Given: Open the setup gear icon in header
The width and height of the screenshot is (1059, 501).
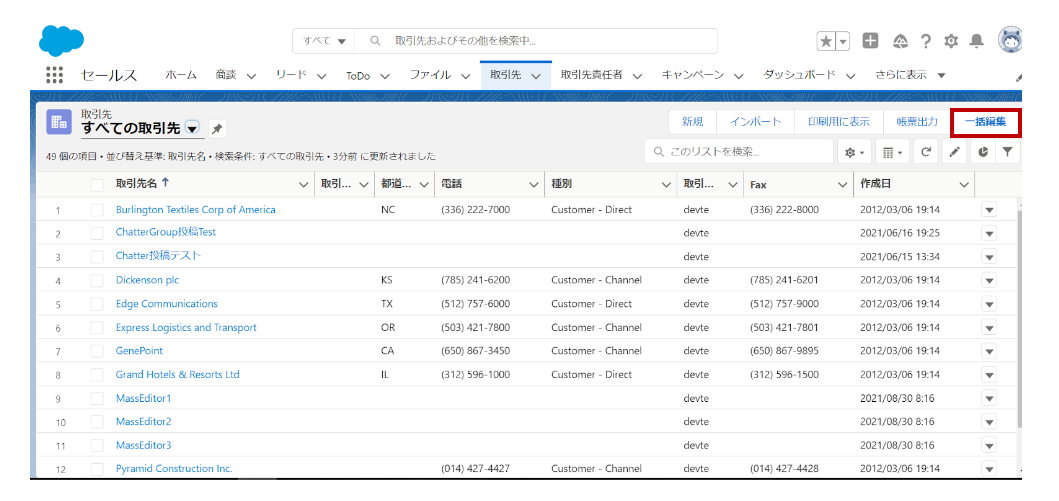Looking at the screenshot, I should 951,41.
